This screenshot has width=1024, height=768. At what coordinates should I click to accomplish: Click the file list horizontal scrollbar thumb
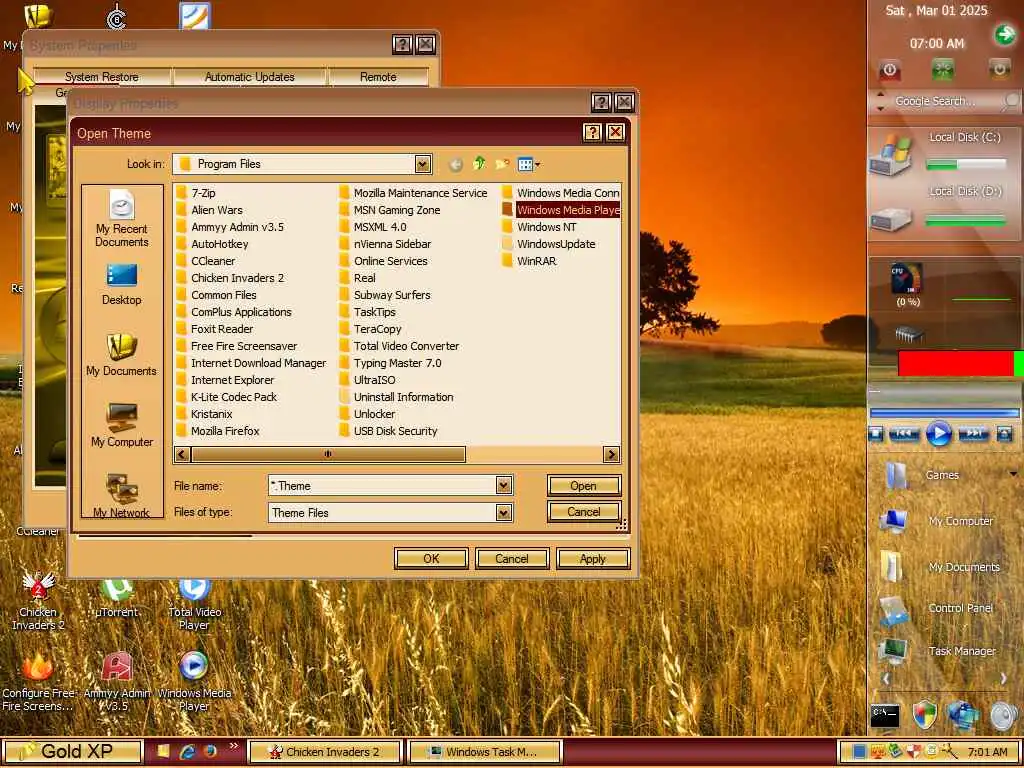[328, 454]
